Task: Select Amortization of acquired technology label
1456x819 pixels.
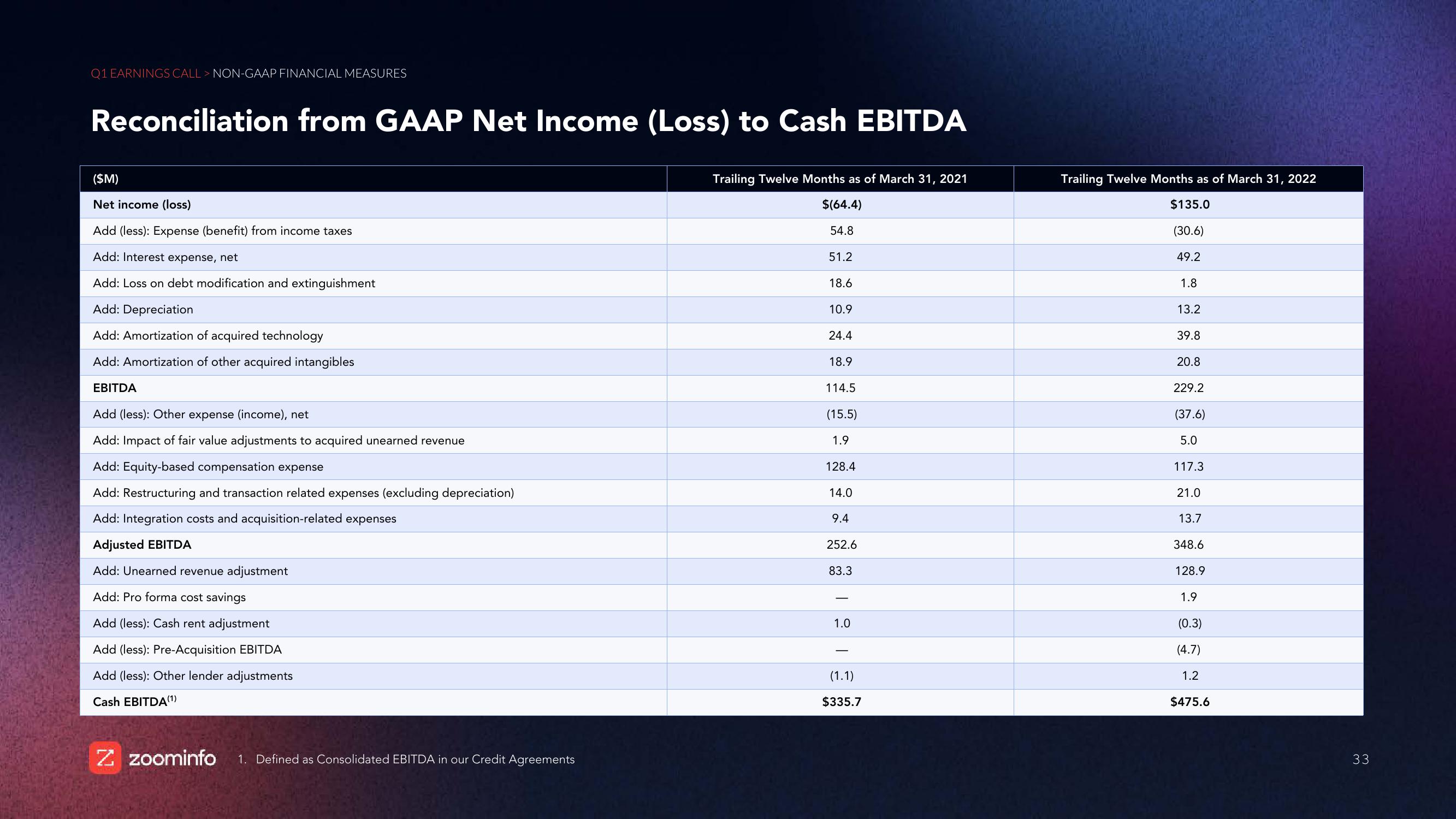Action: point(208,336)
